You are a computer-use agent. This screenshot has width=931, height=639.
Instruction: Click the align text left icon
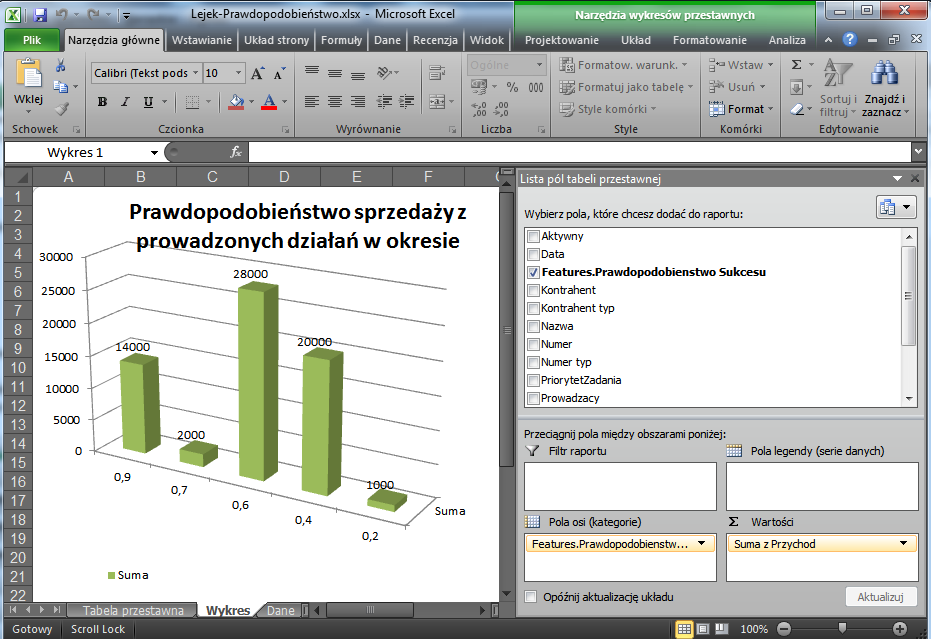[312, 102]
